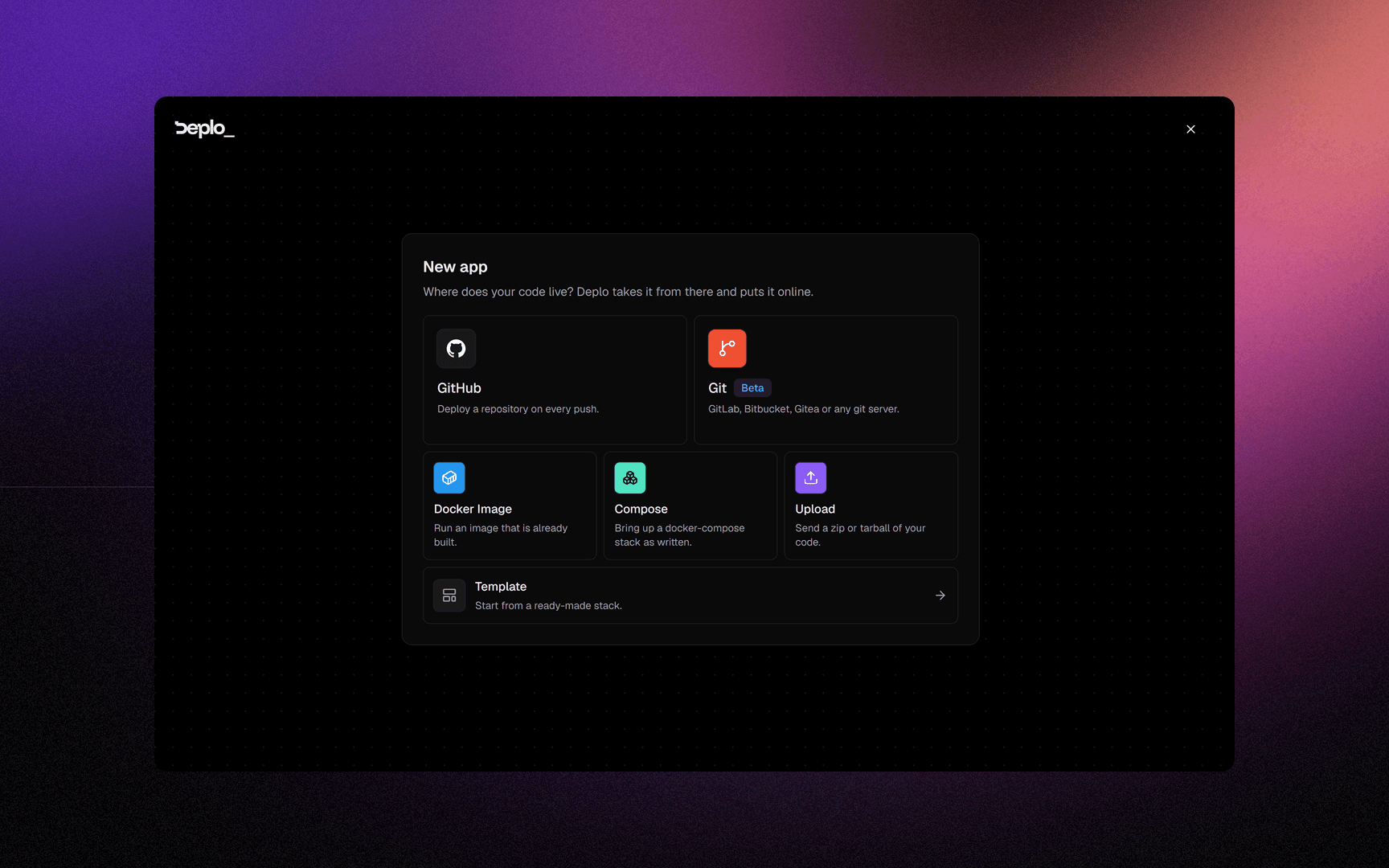Click the "Where does your code live?" subtitle
The height and width of the screenshot is (868, 1389).
pyautogui.click(x=618, y=292)
